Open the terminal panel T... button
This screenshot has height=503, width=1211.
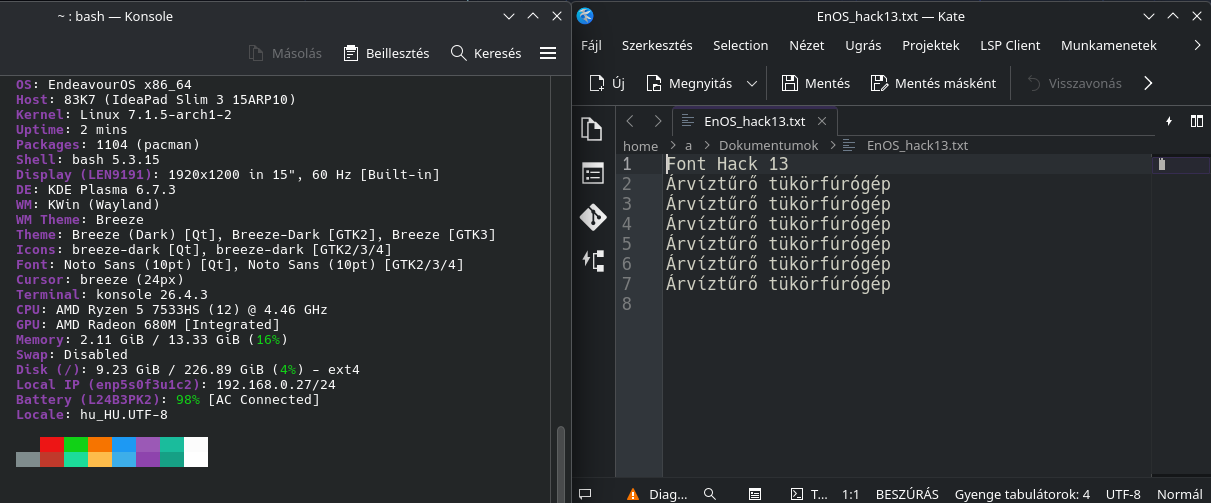click(808, 494)
